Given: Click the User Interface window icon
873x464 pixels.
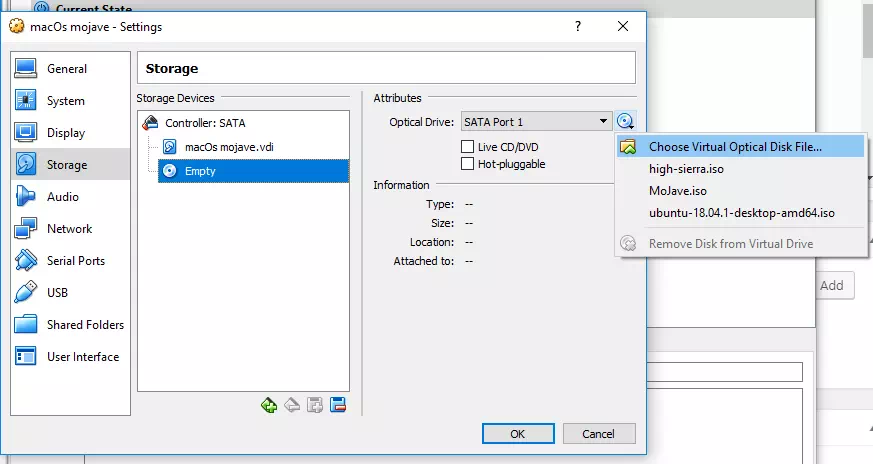Looking at the screenshot, I should tap(26, 356).
